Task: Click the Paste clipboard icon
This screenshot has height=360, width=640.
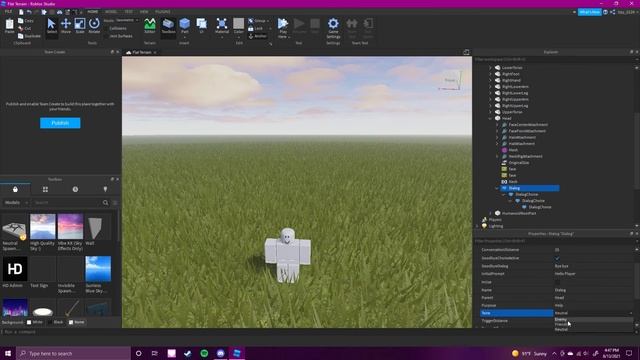Action: [9, 26]
